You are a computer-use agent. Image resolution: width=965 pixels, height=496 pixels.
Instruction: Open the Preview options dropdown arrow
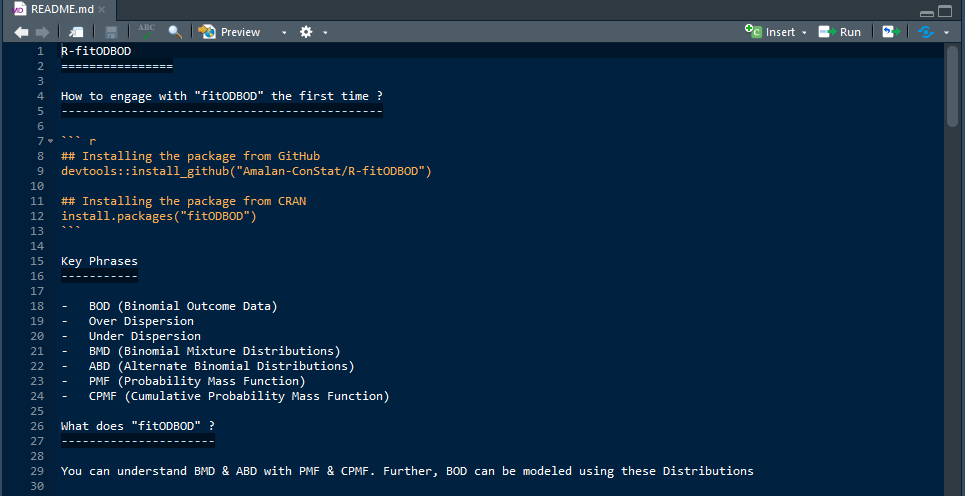click(284, 33)
